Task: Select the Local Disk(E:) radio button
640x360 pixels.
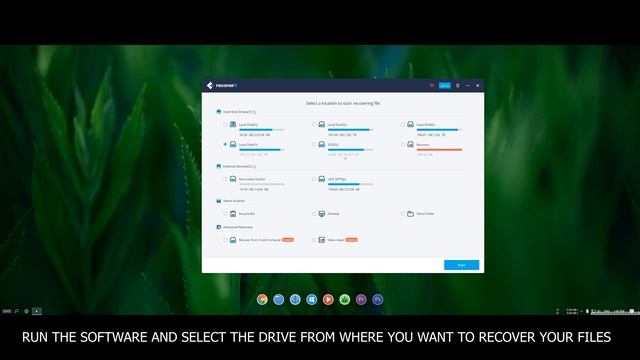Action: click(403, 124)
